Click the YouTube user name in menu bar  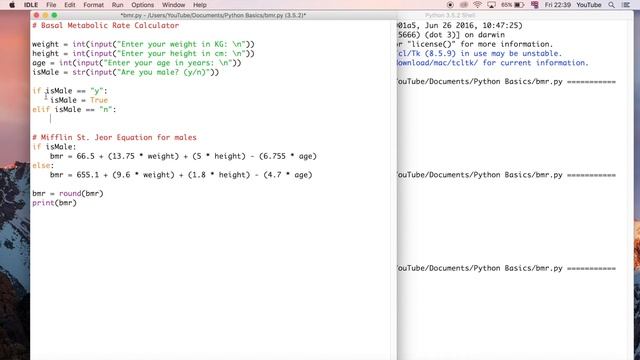tap(589, 5)
